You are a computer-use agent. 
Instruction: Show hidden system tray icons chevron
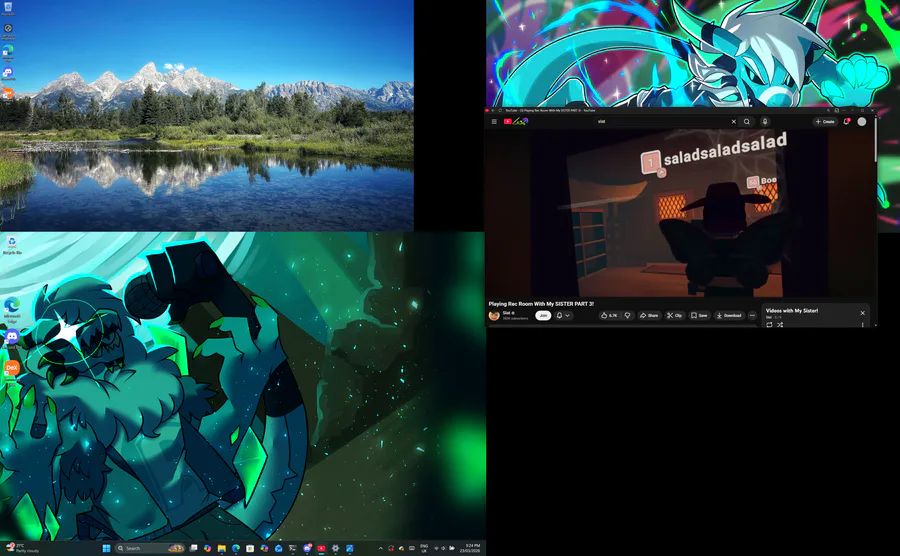[x=381, y=548]
